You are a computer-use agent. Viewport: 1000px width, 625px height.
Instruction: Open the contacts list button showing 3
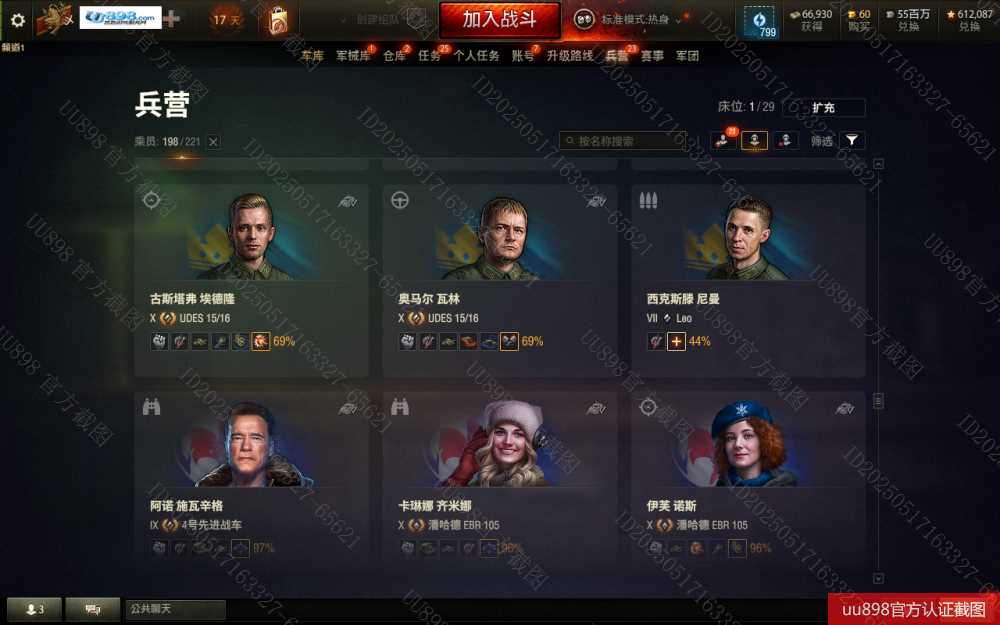pos(34,610)
